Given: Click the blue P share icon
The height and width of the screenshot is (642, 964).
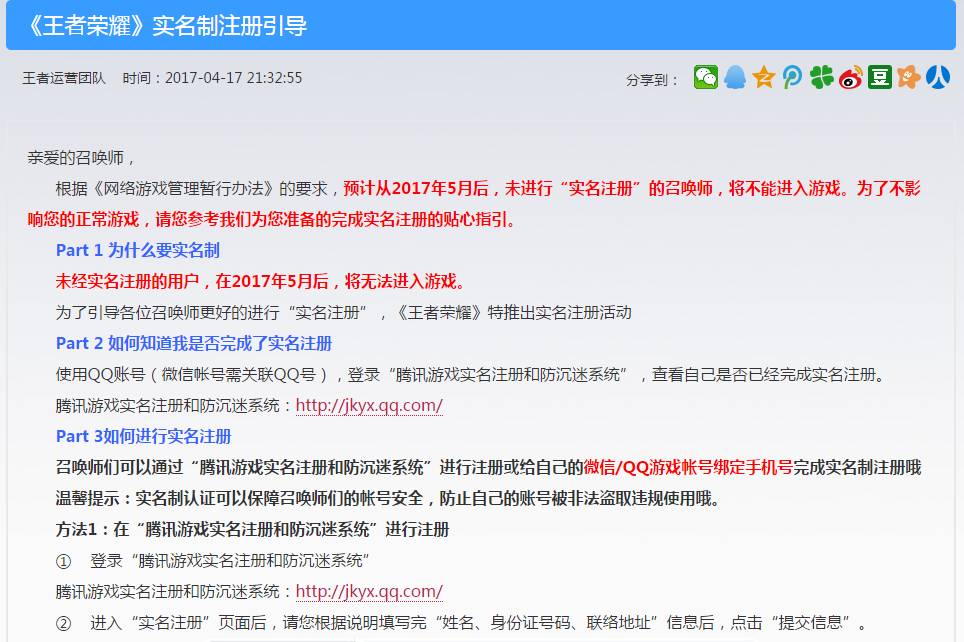Looking at the screenshot, I should [793, 77].
